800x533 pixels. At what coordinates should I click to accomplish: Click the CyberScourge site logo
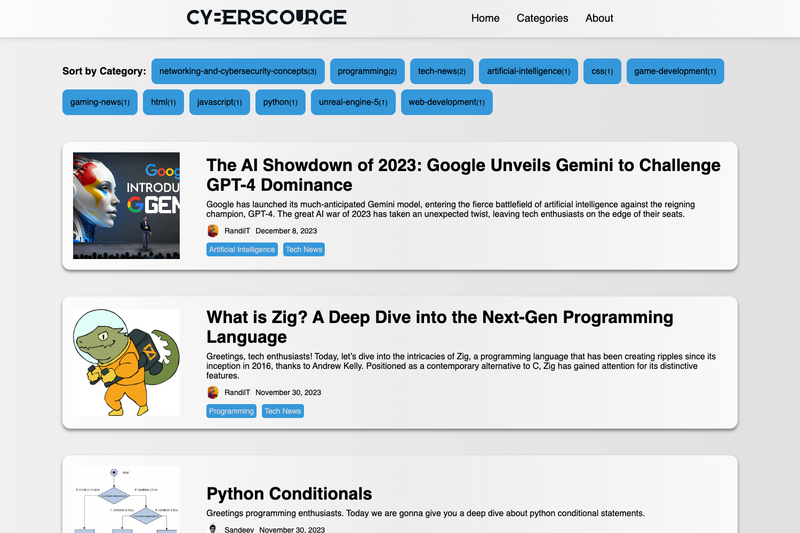pos(266,17)
